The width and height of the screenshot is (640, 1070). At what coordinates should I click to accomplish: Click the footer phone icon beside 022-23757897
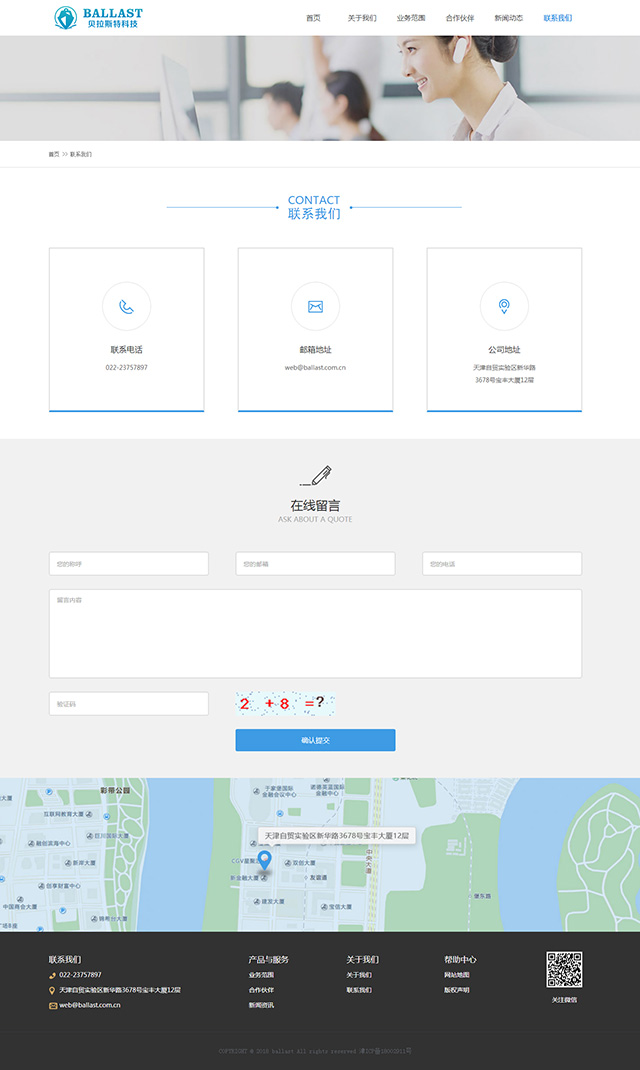[53, 975]
